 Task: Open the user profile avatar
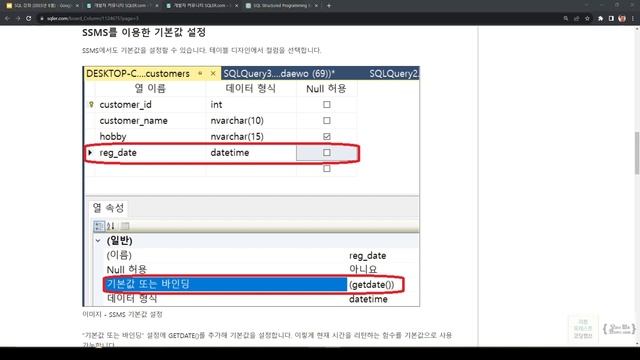622,18
